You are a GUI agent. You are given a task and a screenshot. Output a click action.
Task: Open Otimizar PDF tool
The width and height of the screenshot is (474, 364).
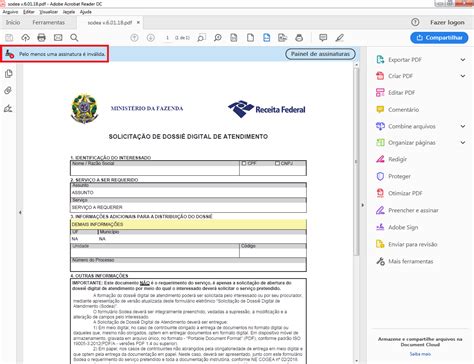(x=399, y=193)
